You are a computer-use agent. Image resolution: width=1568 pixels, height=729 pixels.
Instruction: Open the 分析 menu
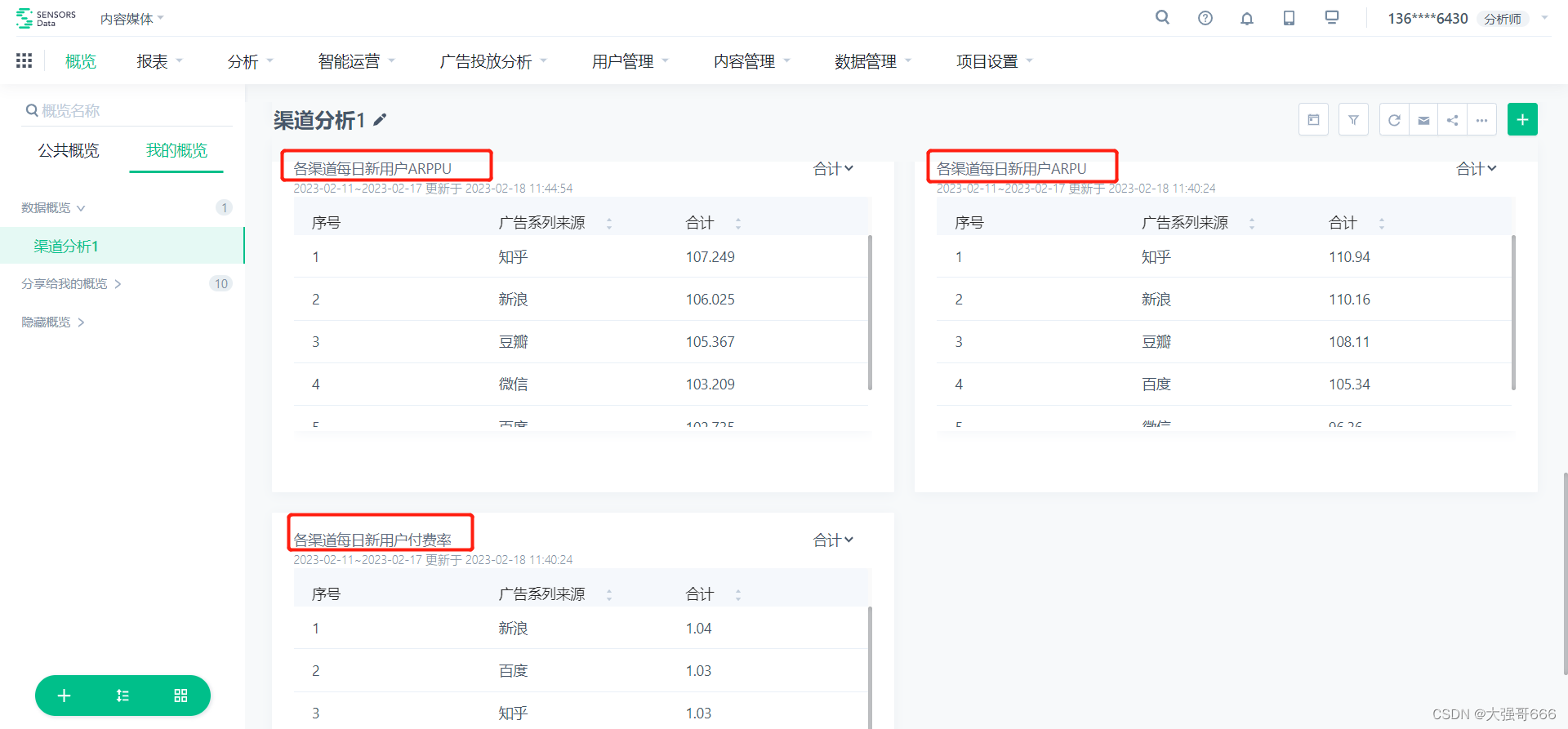tap(250, 61)
